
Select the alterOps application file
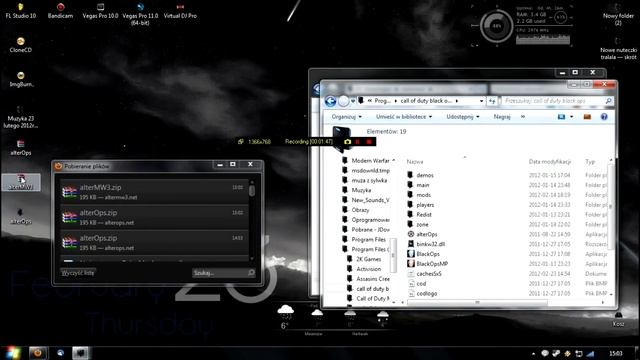pos(427,234)
